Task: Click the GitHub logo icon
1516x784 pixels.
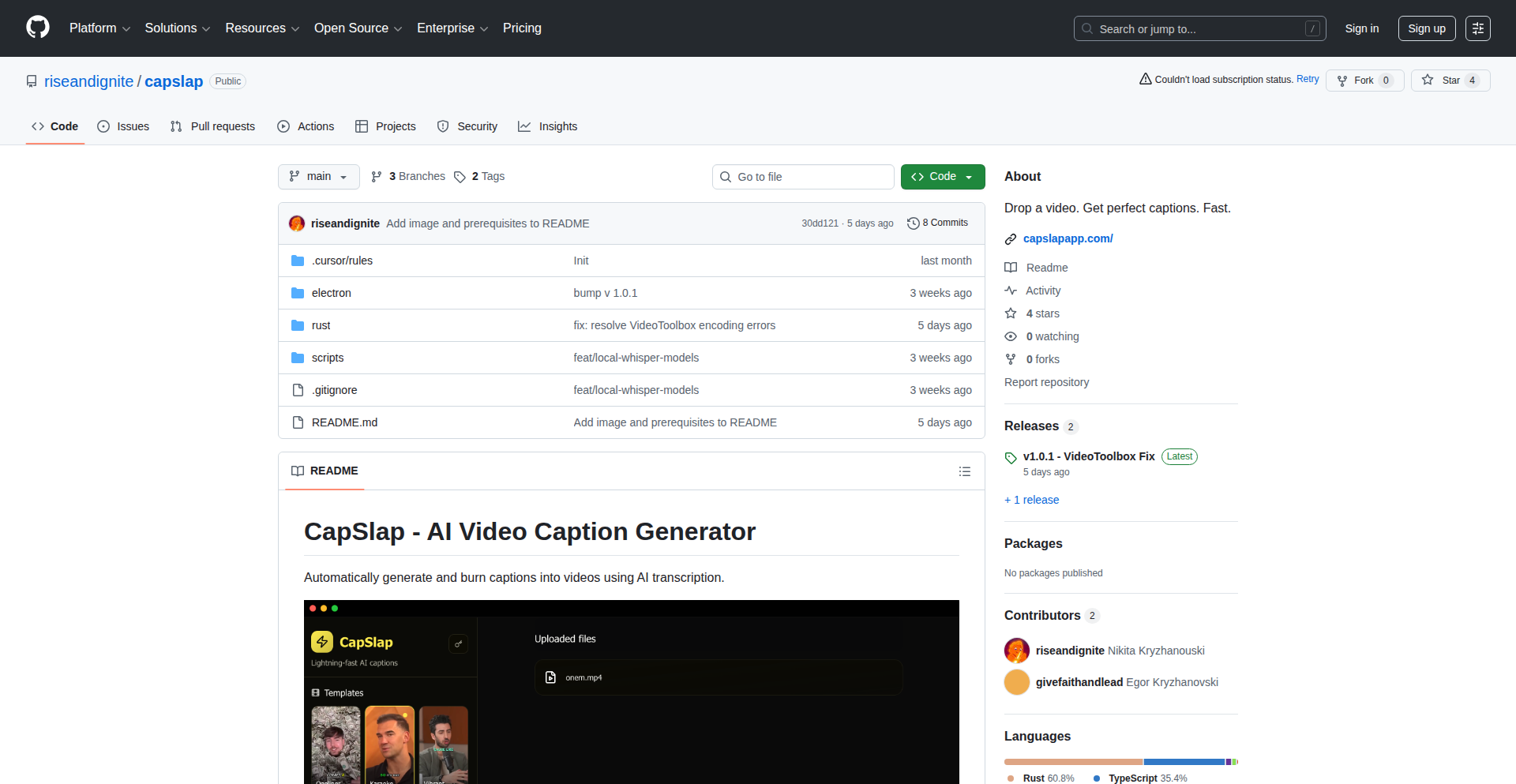Action: pos(38,28)
